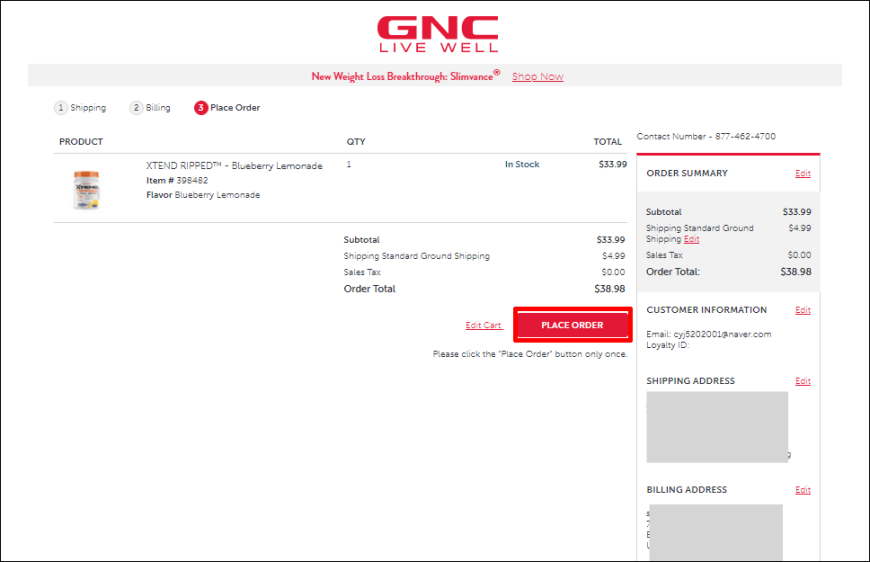Click the GNC Live Well logo
The width and height of the screenshot is (870, 562).
tap(438, 34)
